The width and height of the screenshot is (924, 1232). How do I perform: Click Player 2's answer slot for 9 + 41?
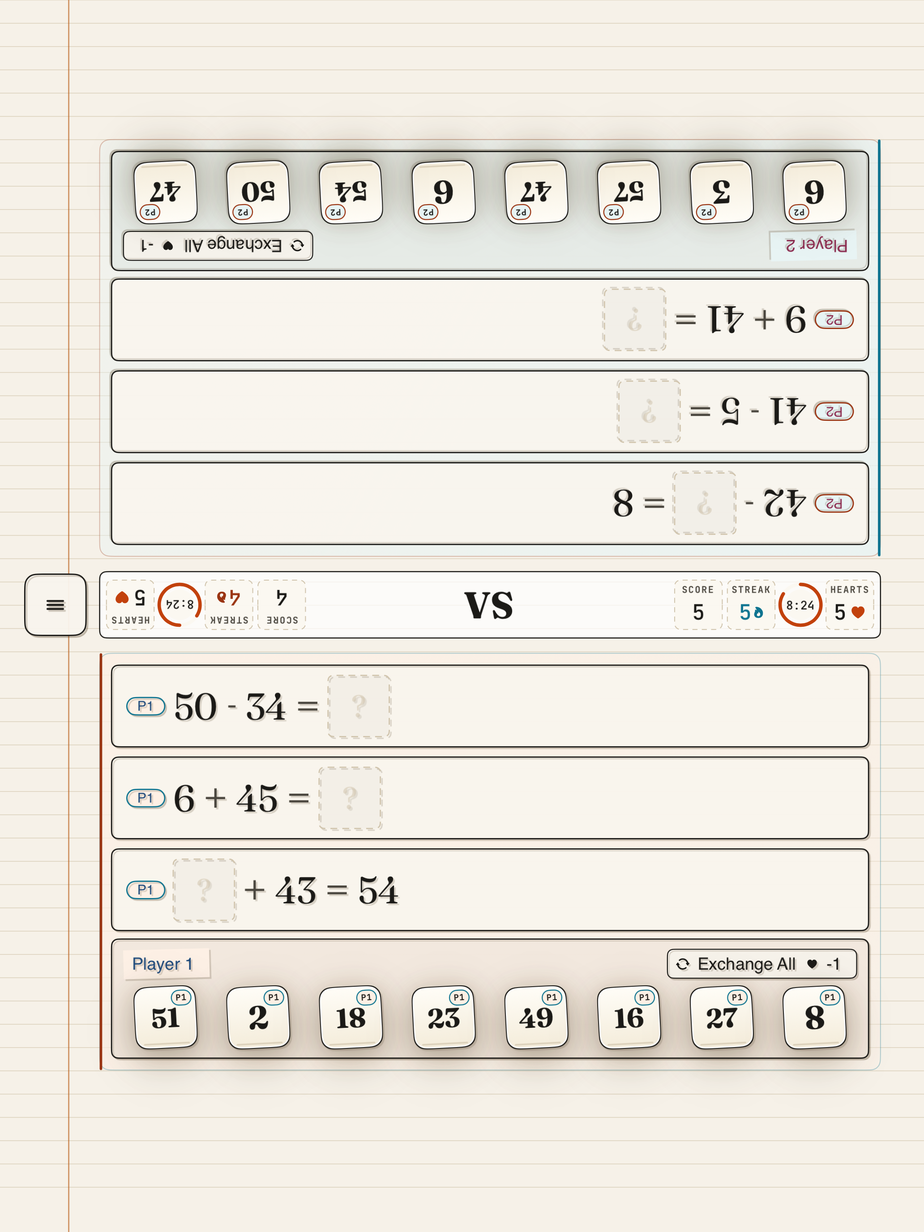click(634, 319)
